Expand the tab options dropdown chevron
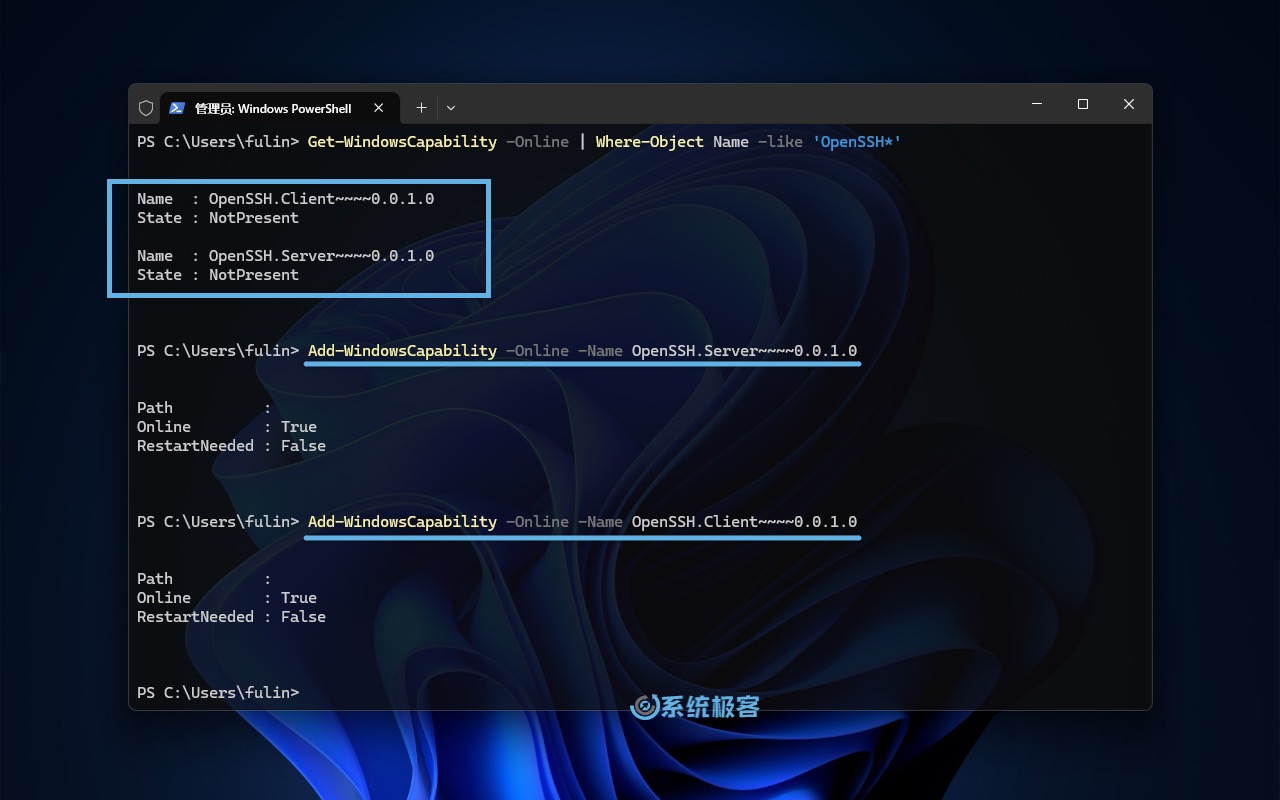The image size is (1280, 800). tap(451, 107)
